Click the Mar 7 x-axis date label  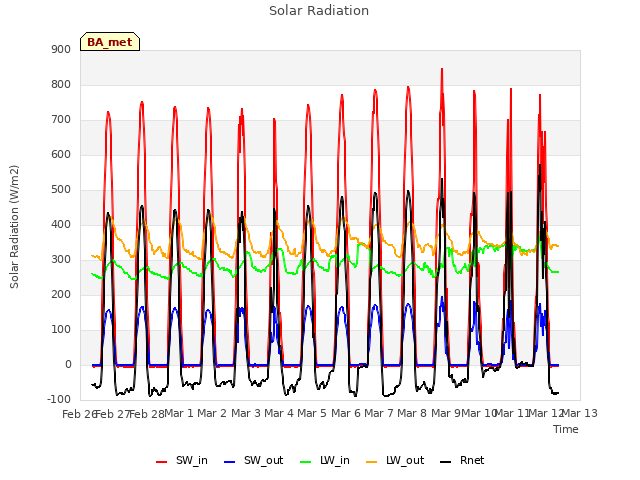pyautogui.click(x=379, y=413)
